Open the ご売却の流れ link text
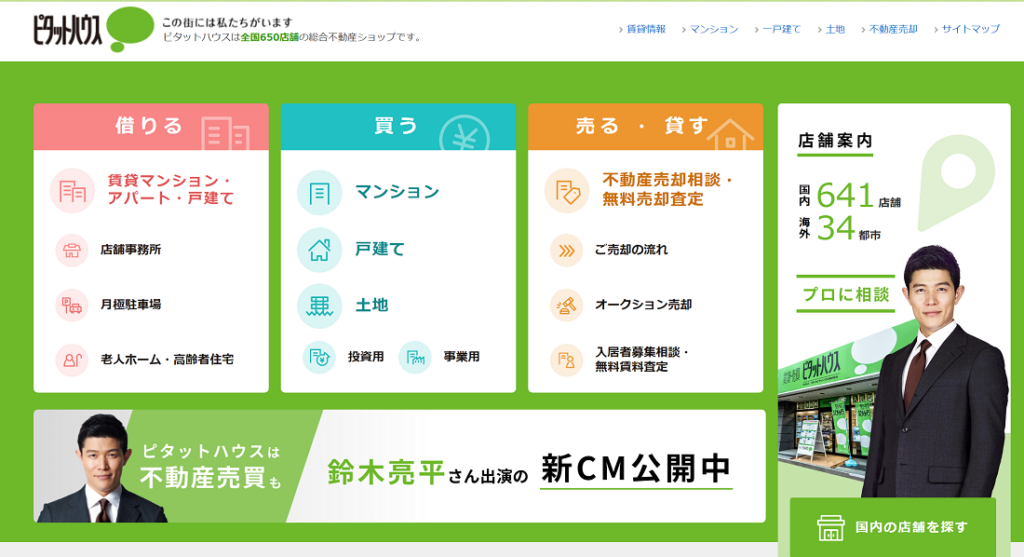 631,250
